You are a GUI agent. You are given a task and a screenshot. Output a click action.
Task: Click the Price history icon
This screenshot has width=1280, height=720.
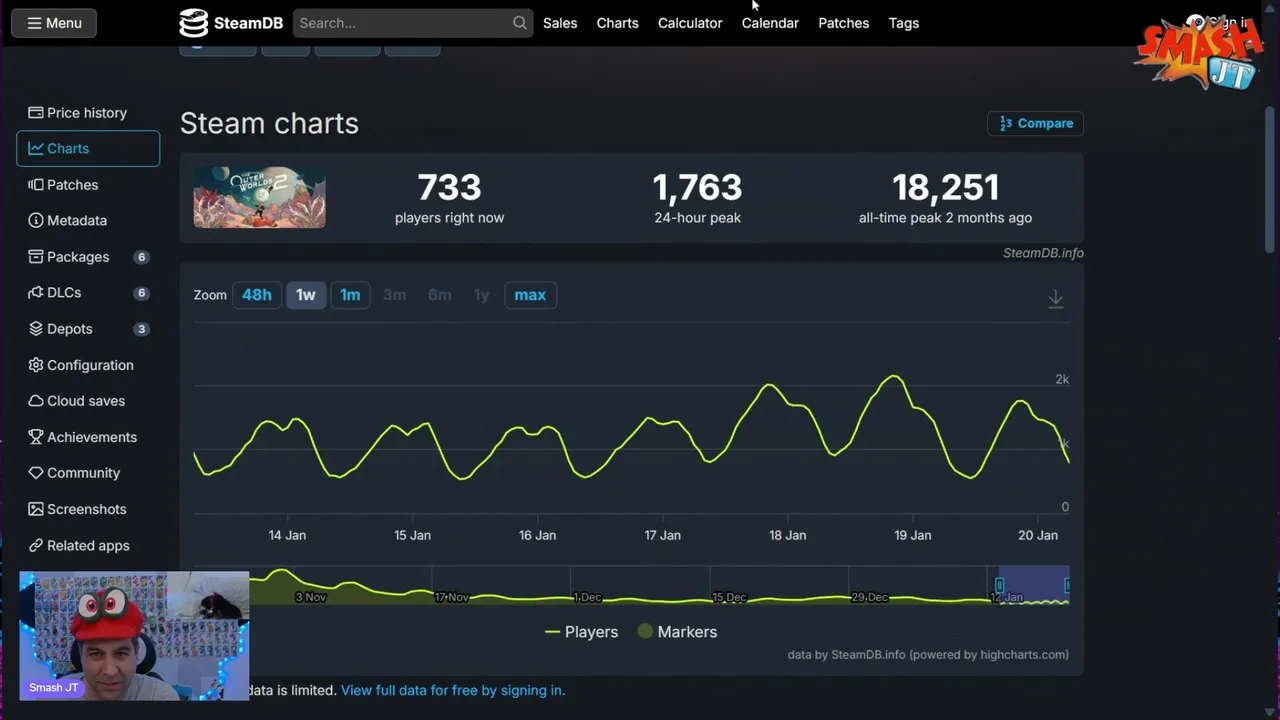tap(36, 113)
